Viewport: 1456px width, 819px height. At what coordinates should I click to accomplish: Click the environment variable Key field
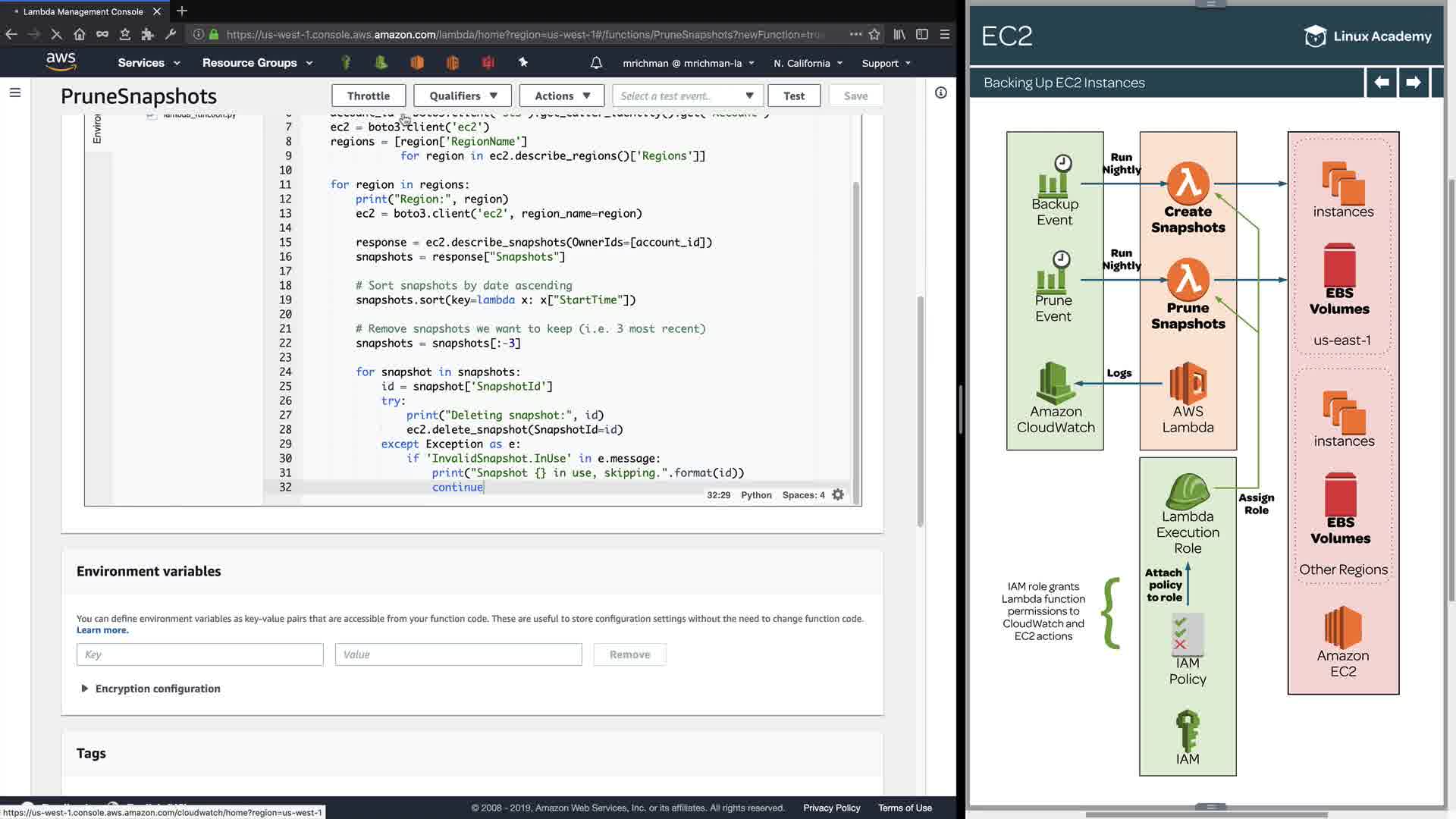coord(199,654)
